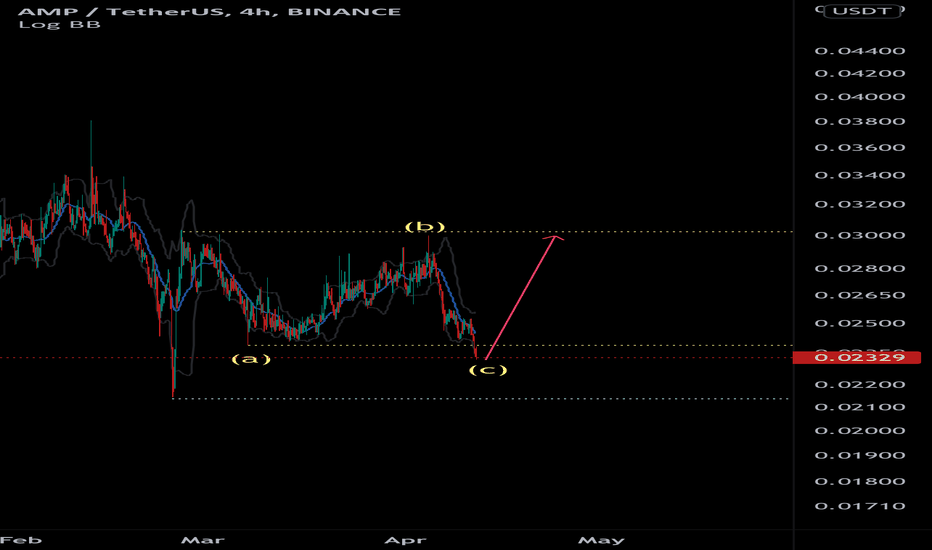Click the Mar label on time axis
The width and height of the screenshot is (932, 550).
(203, 540)
